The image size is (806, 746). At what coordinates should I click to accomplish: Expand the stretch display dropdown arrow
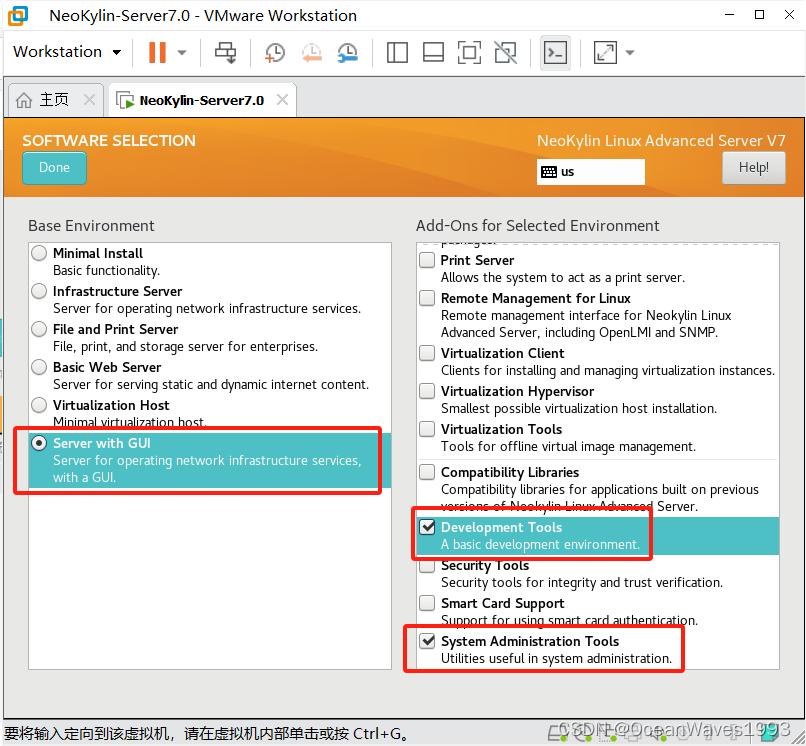(x=630, y=52)
